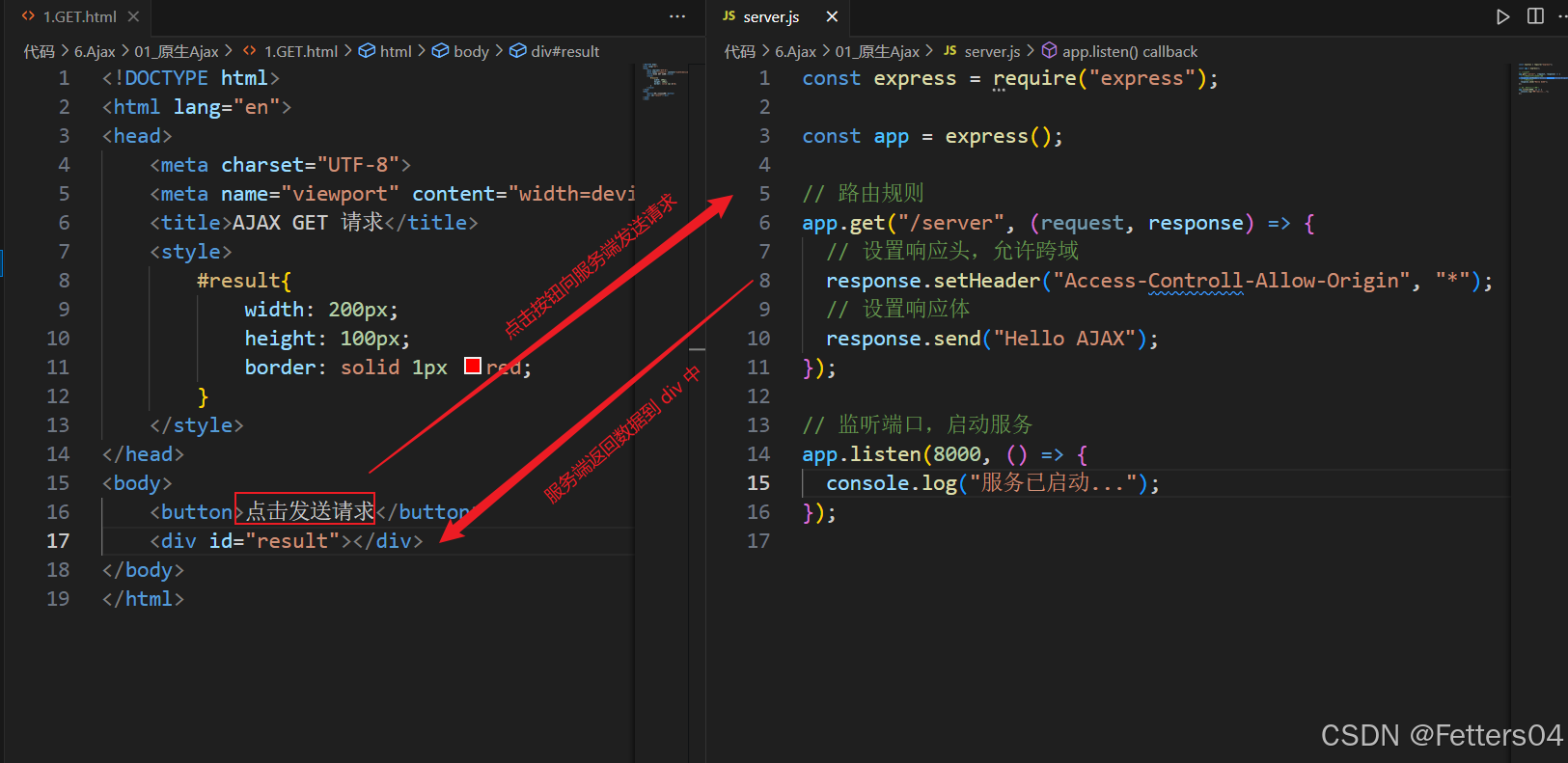Open the 代码 breadcrumb in the left editor
Viewport: 1568px width, 763px height.
(40, 51)
